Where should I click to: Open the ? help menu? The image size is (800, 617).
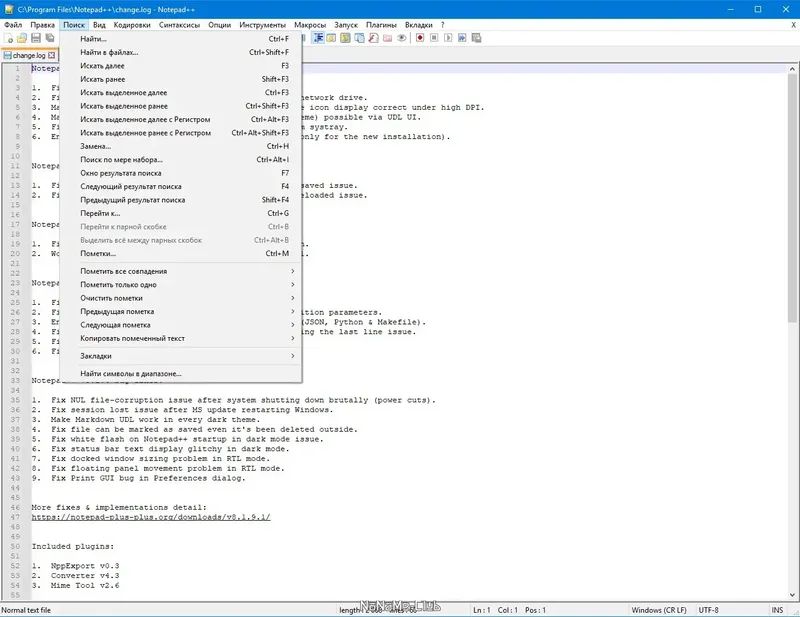point(443,24)
